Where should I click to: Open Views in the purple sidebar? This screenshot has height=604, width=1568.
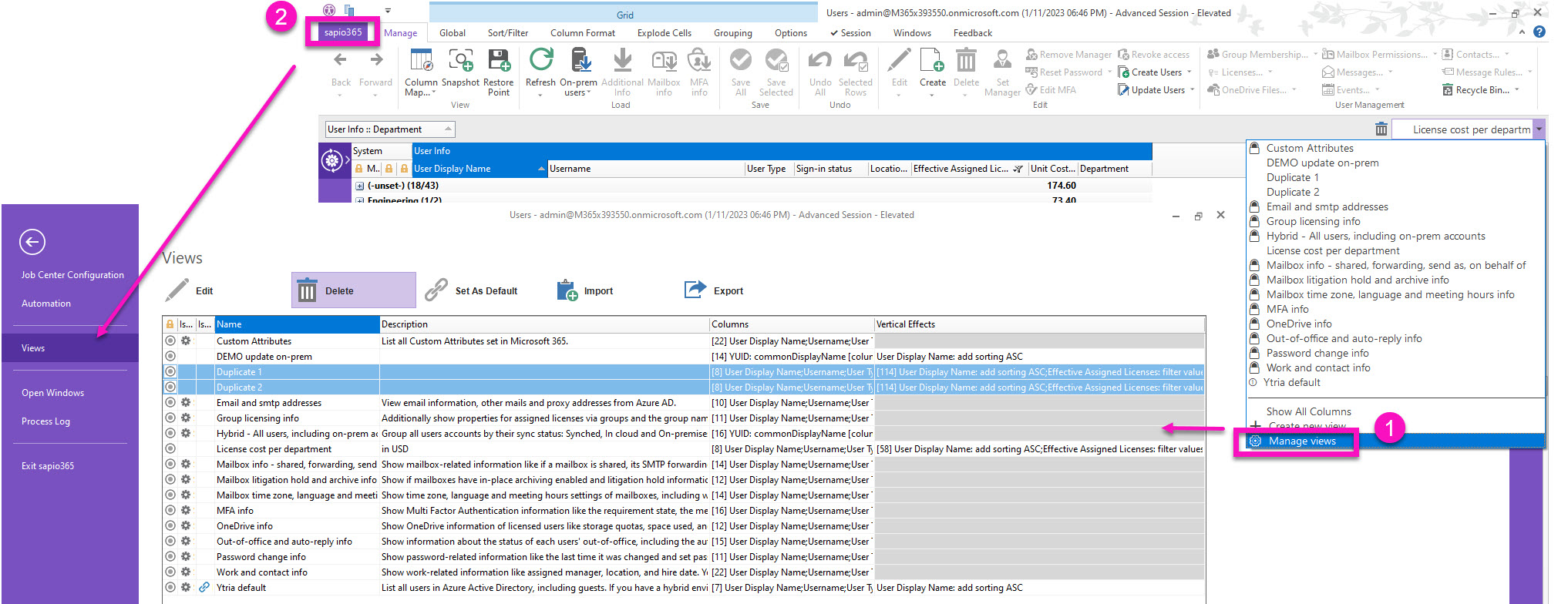pos(33,348)
